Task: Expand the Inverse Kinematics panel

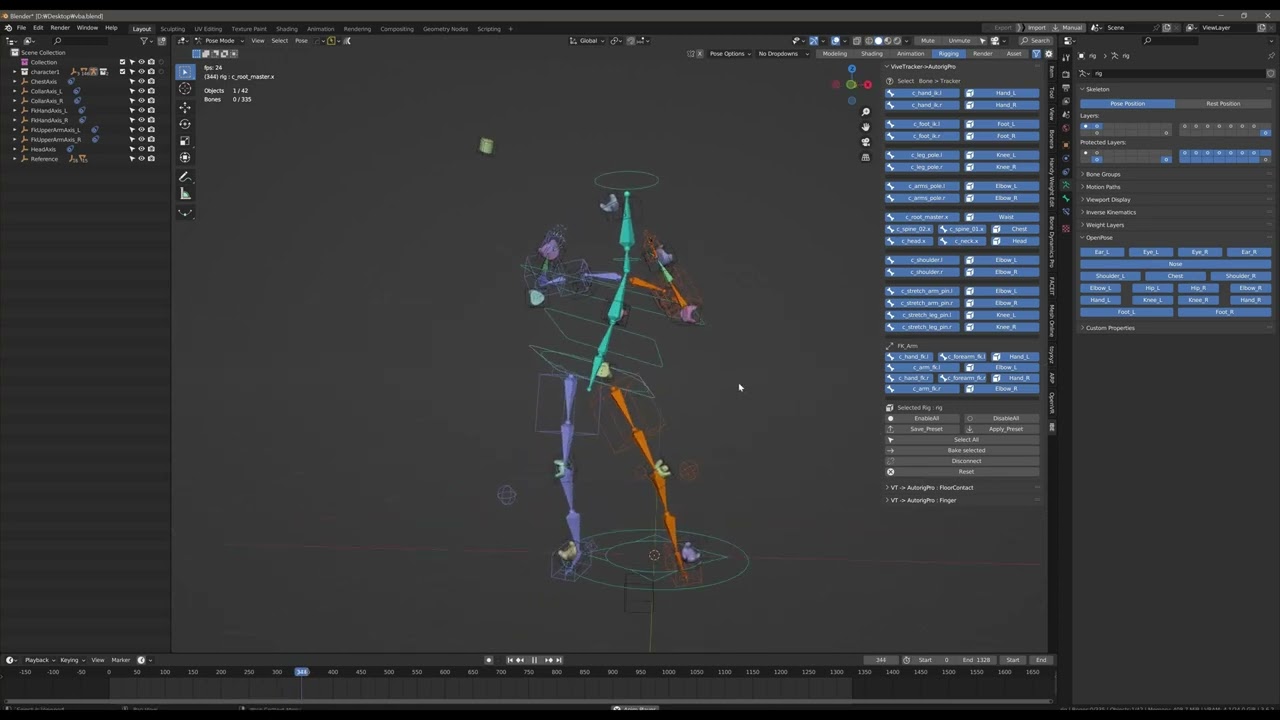Action: (1110, 212)
